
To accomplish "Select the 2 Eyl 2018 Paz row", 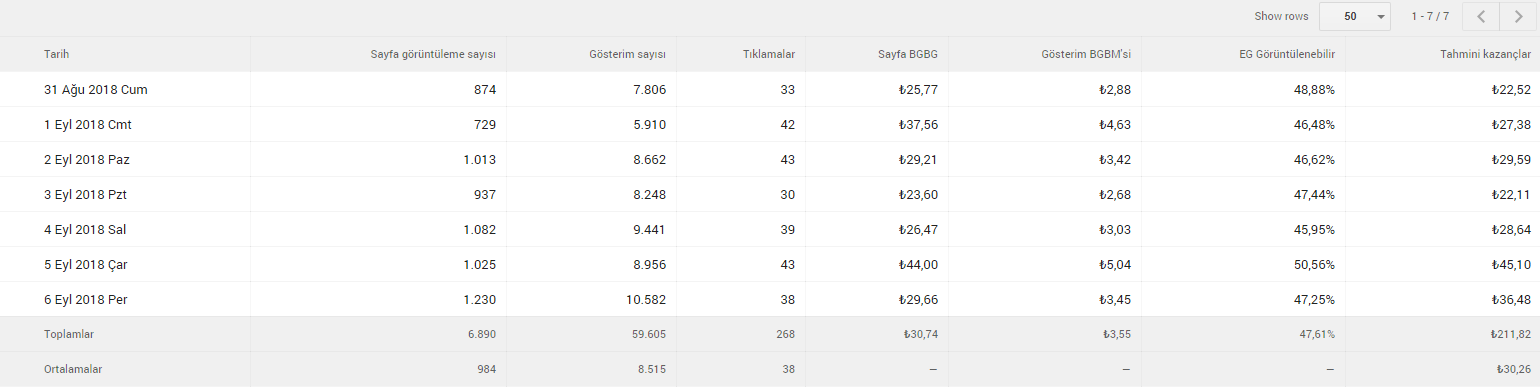I will 770,159.
